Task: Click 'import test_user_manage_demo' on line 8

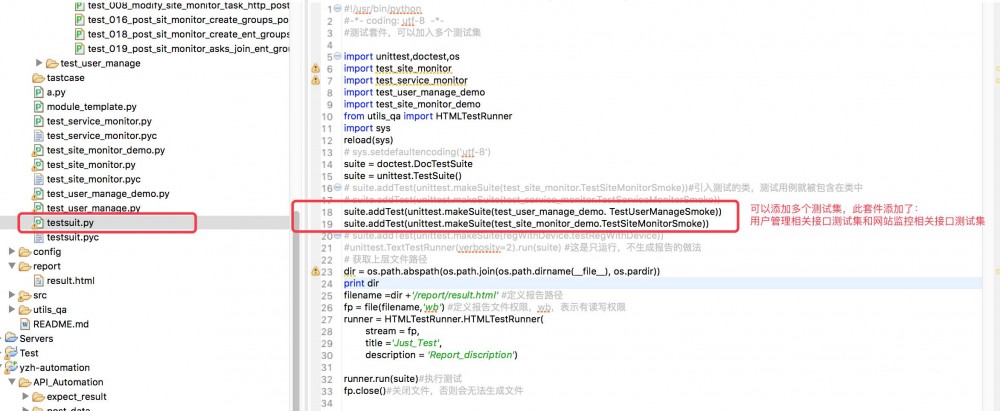Action: [414, 92]
